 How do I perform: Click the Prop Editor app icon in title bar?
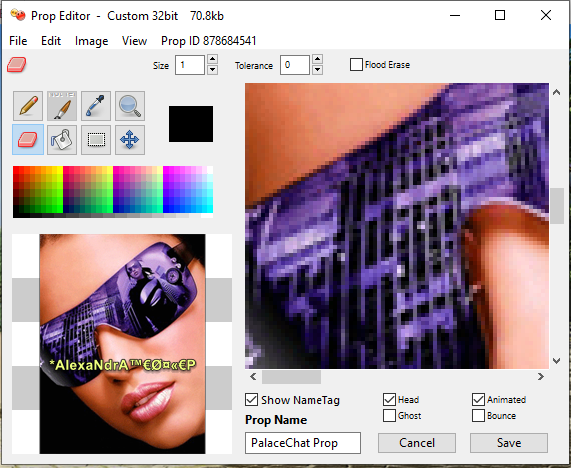click(18, 15)
